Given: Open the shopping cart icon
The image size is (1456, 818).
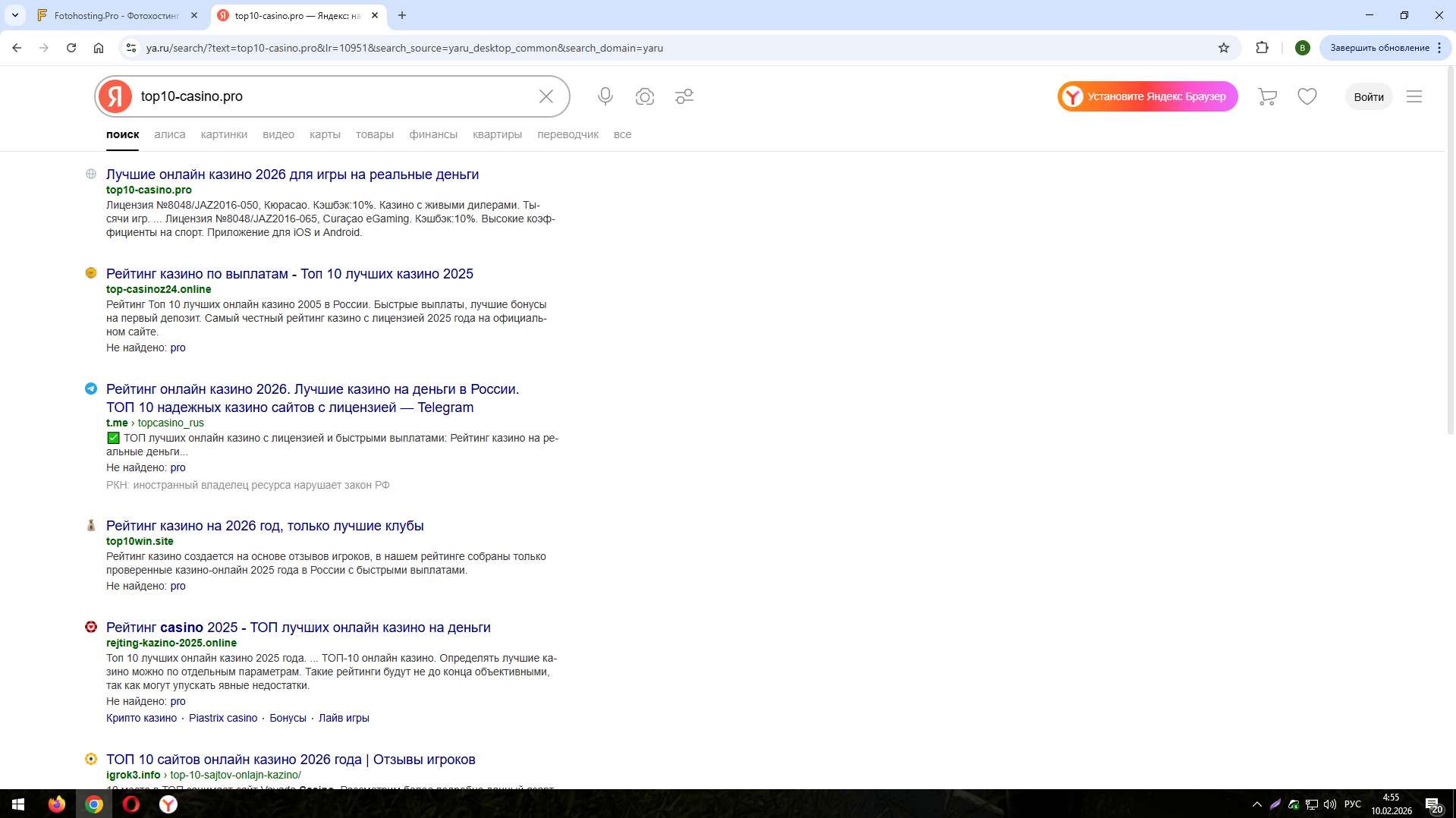Looking at the screenshot, I should click(x=1267, y=96).
